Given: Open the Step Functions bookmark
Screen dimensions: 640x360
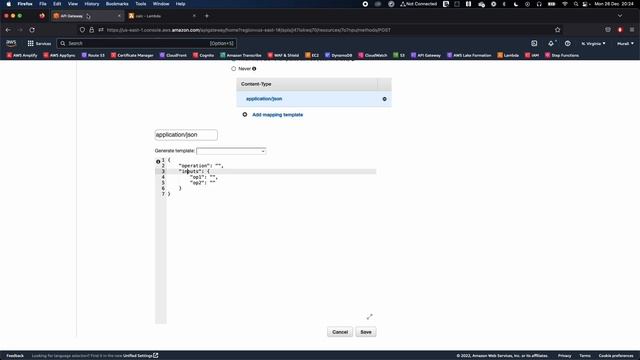Looking at the screenshot, I should [x=562, y=55].
